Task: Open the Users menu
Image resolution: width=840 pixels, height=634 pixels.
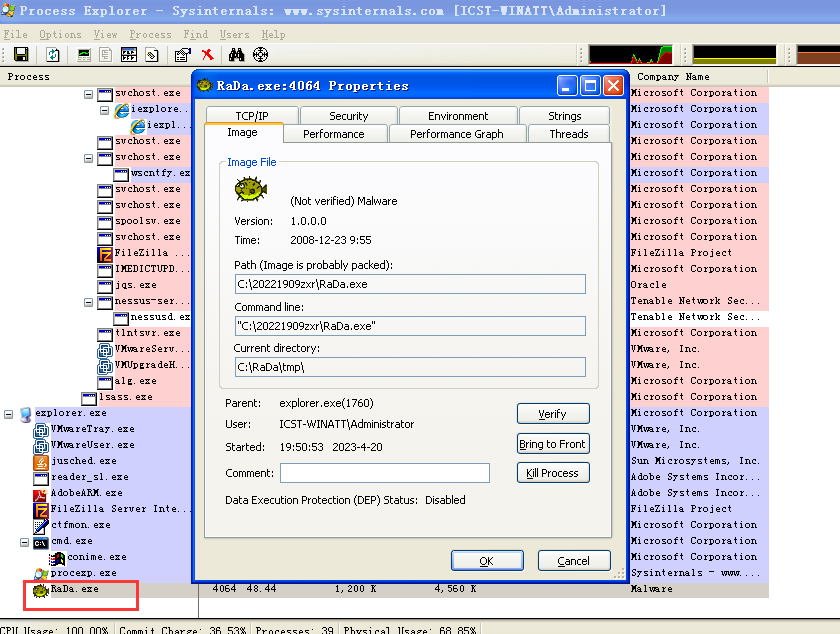Action: pos(234,34)
